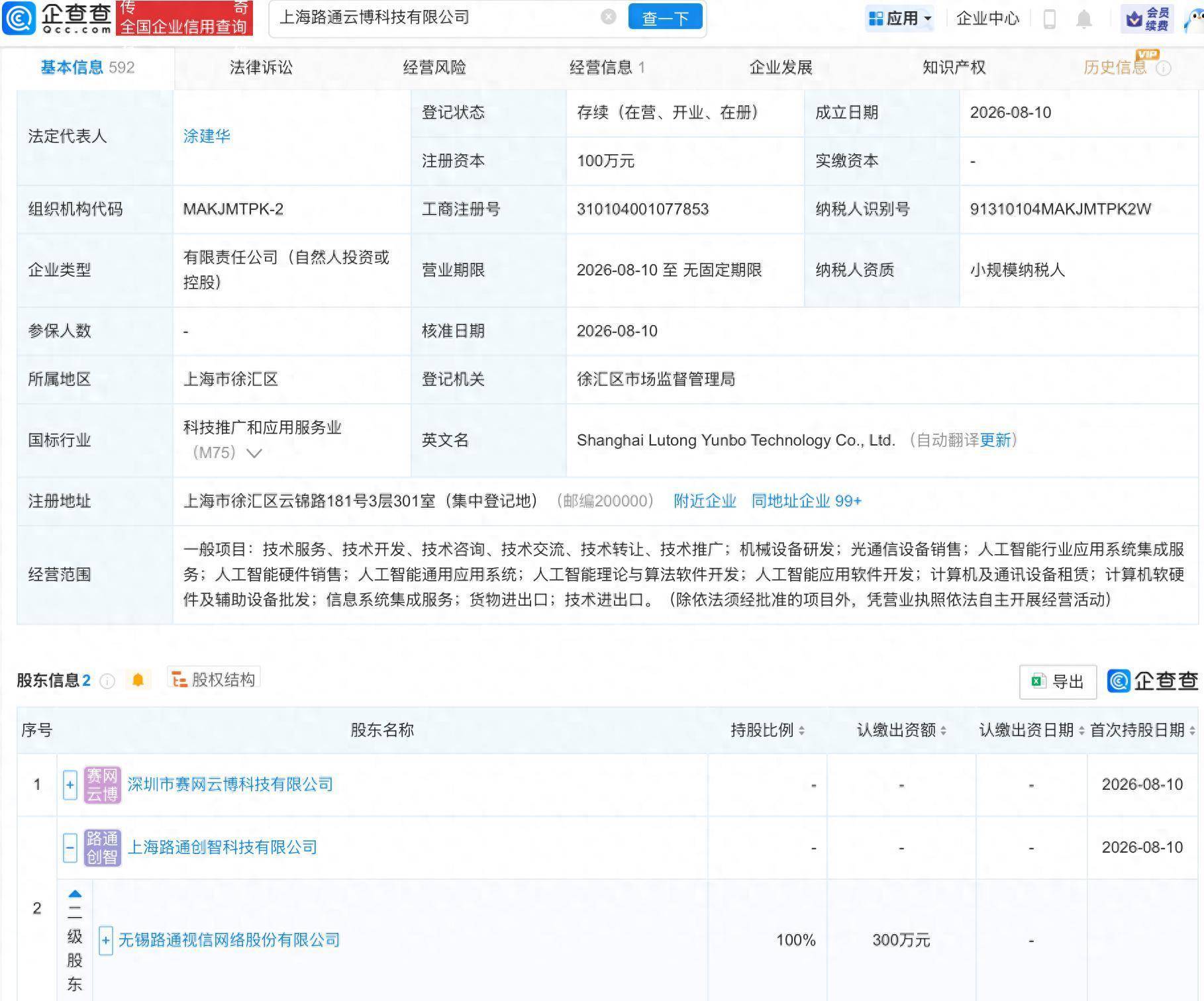Image resolution: width=1204 pixels, height=1001 pixels.
Task: Click the 小规模纳税人 taxpayer qualification
Action: (1017, 271)
